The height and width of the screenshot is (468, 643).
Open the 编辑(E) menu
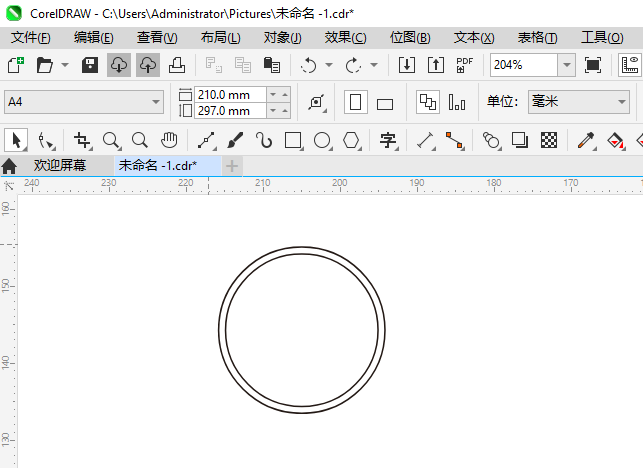[94, 38]
